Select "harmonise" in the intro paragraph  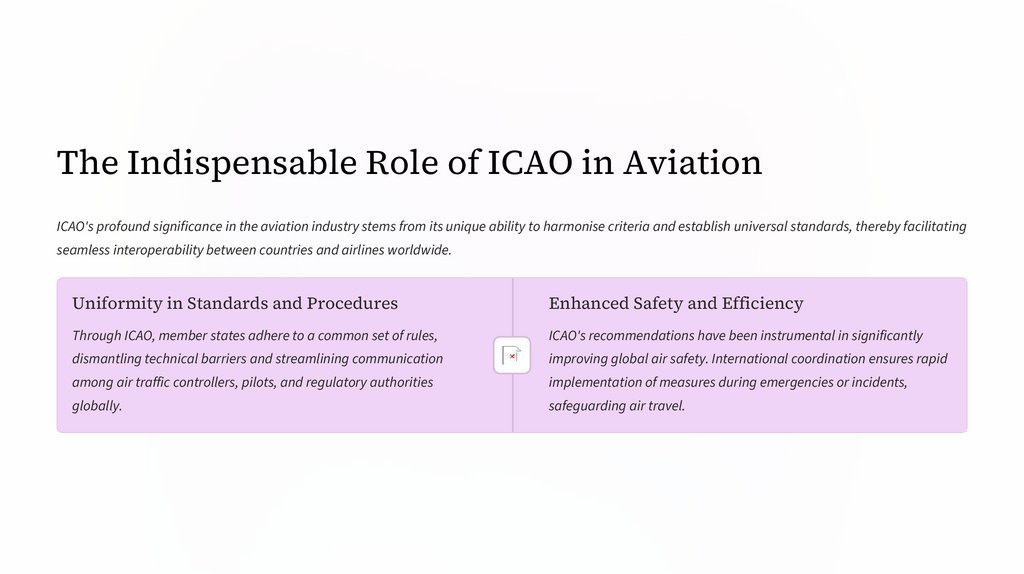[610, 227]
